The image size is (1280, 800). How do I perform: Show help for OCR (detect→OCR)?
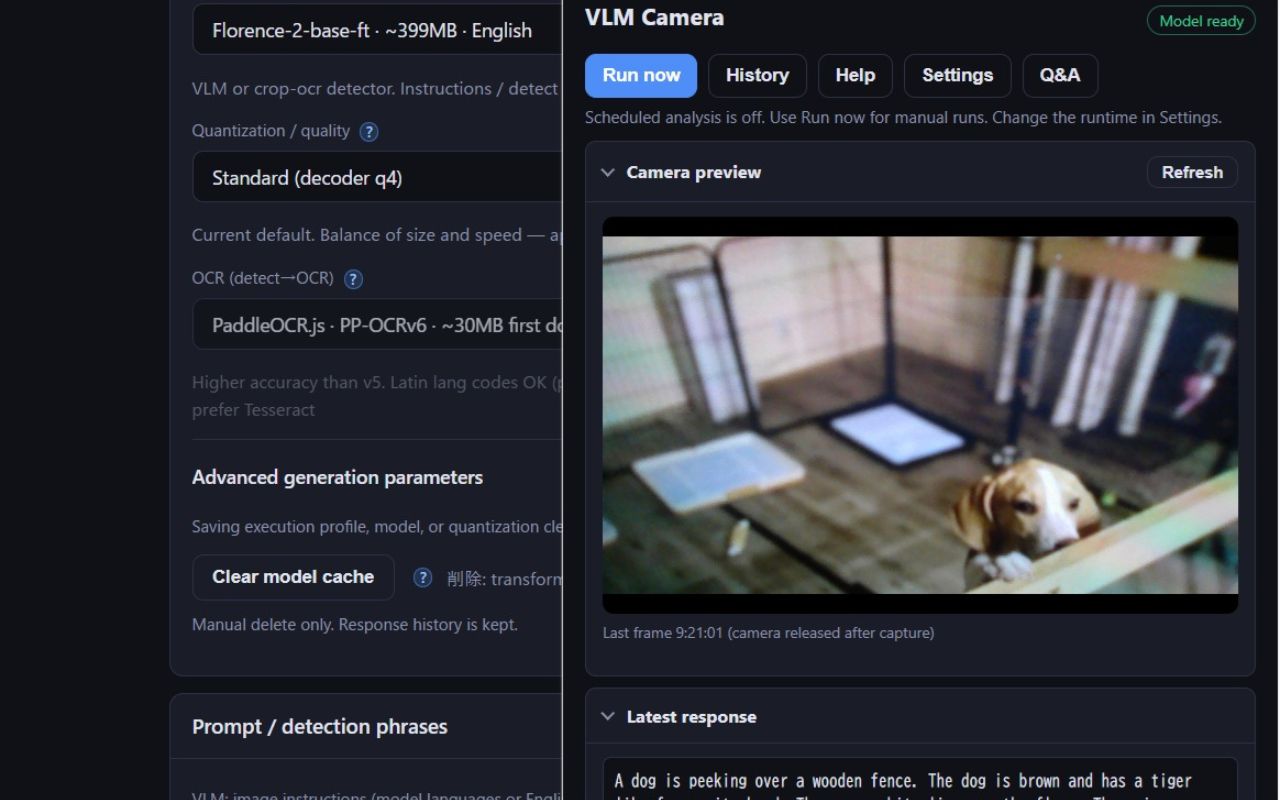tap(353, 279)
